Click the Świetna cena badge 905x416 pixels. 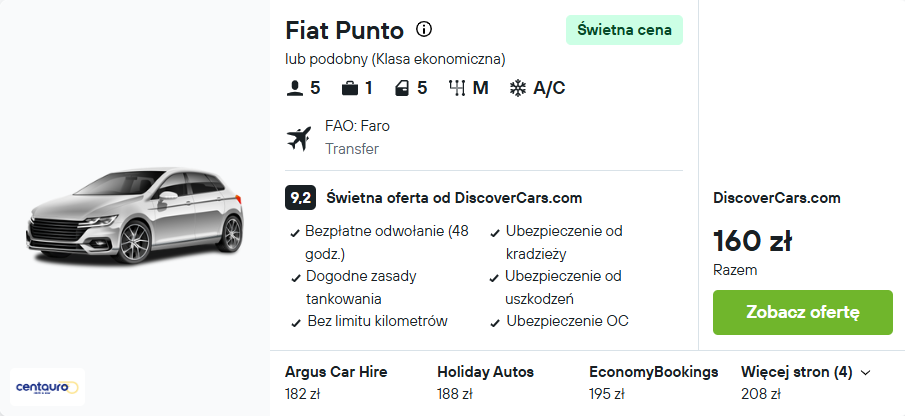click(624, 30)
